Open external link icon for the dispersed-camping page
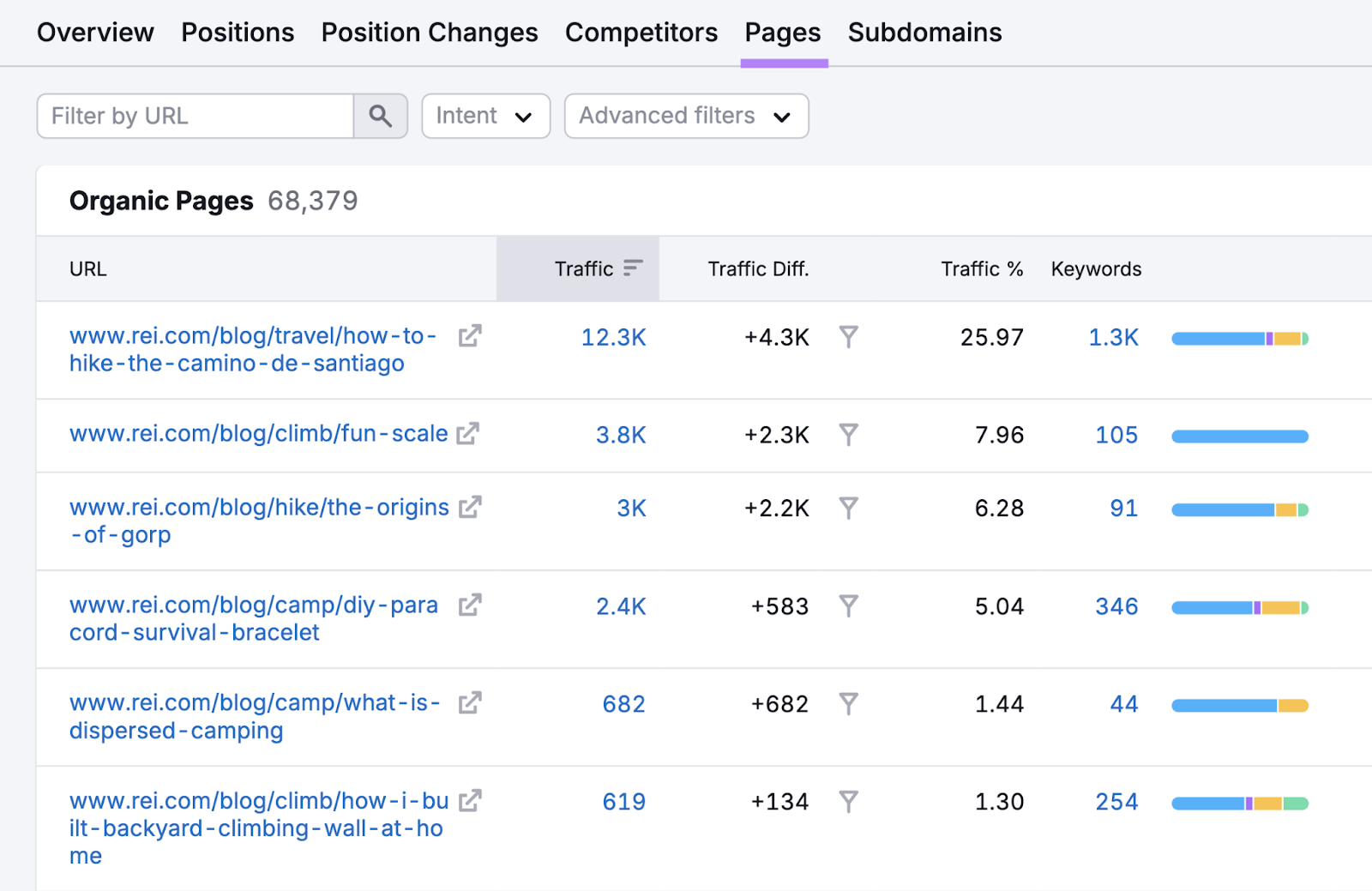The image size is (1372, 891). [x=469, y=703]
